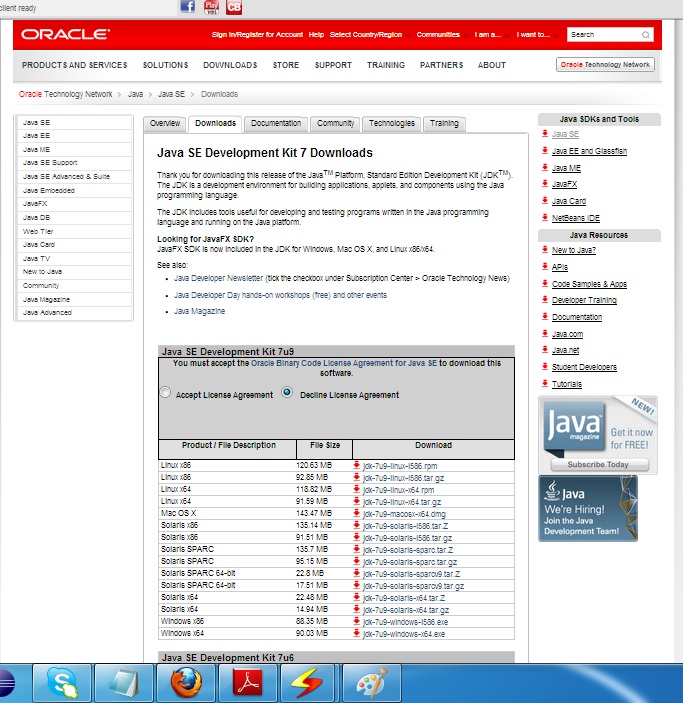Click the Facebook toolbar icon

187,7
